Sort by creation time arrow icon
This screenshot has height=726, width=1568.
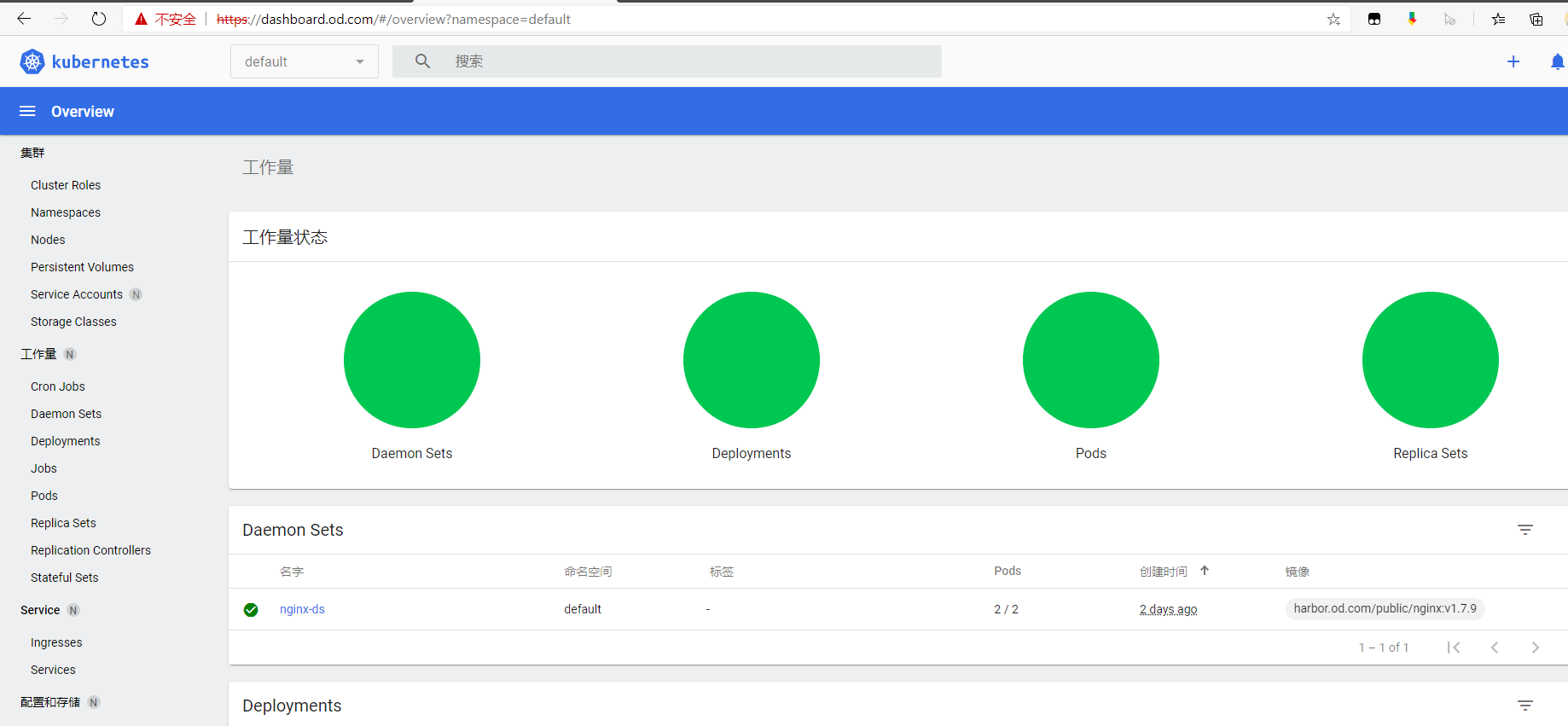point(1205,571)
